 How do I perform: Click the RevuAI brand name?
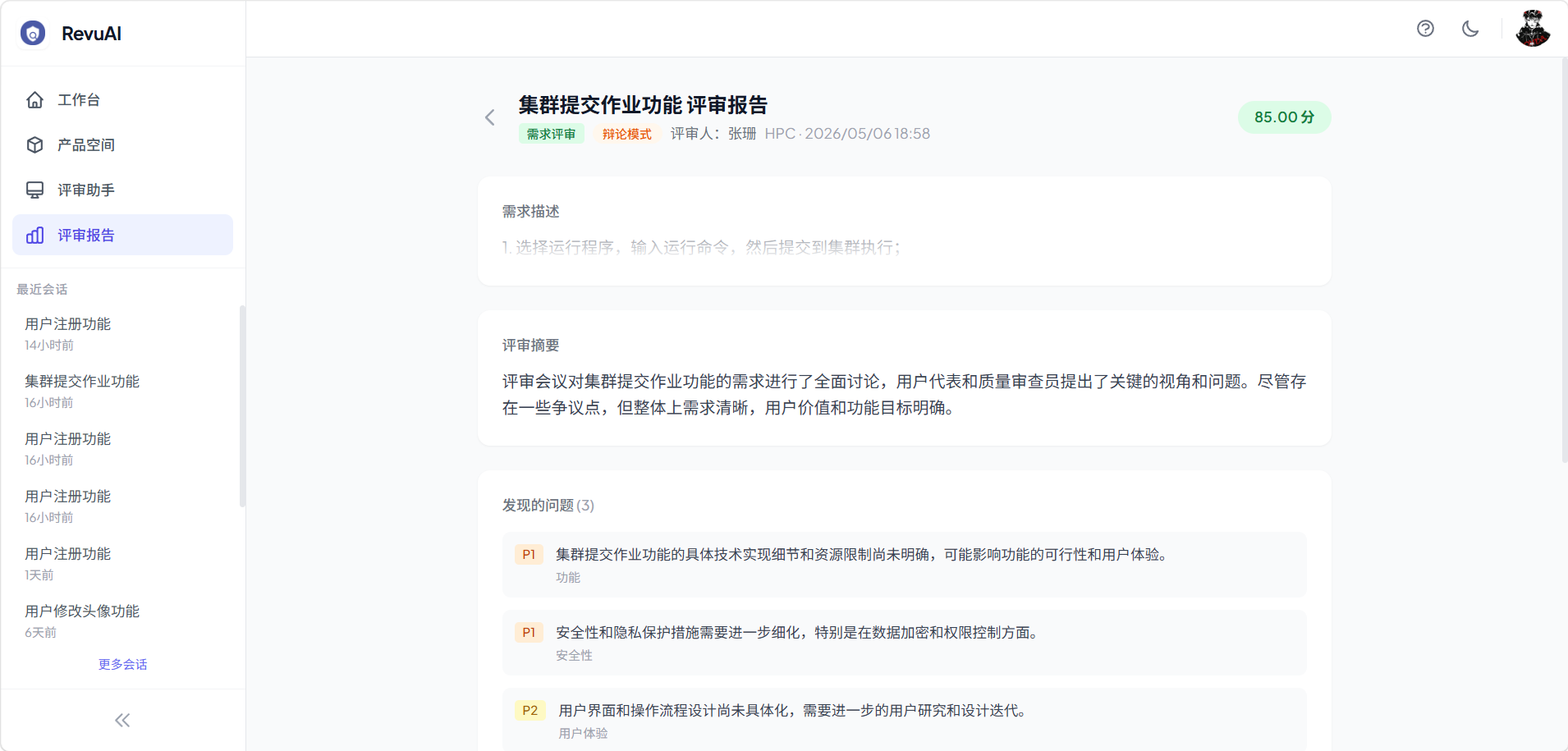tap(91, 34)
